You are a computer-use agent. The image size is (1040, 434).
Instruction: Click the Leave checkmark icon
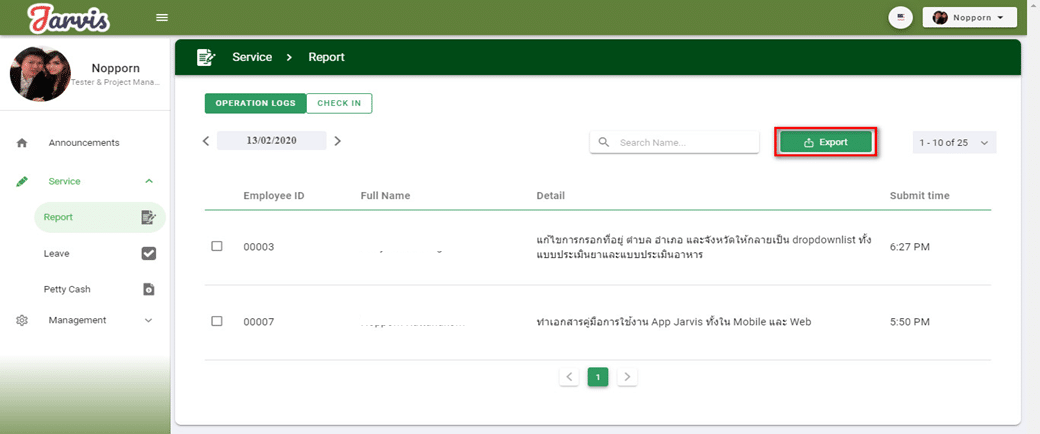pos(149,254)
